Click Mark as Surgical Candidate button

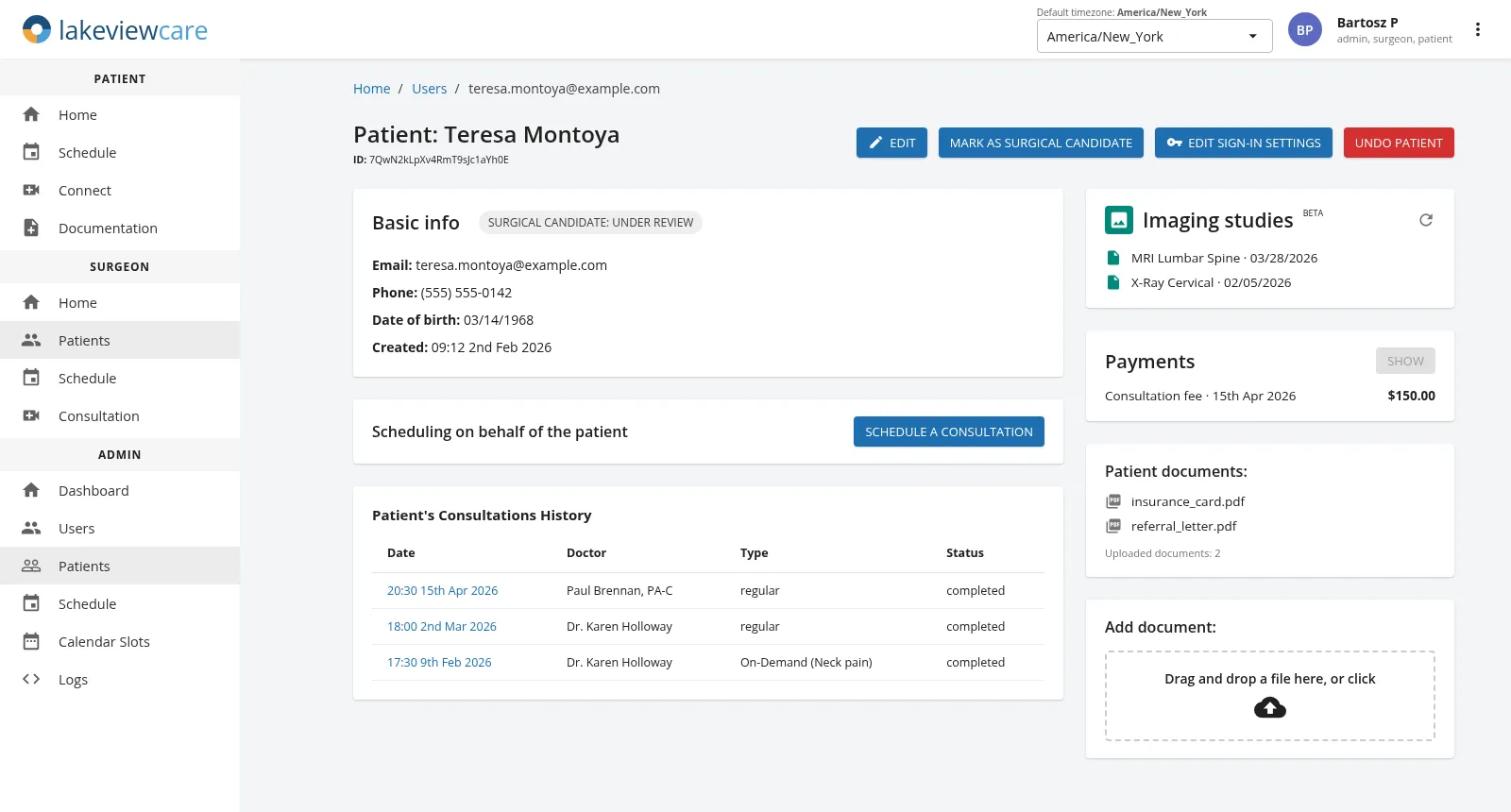pyautogui.click(x=1041, y=143)
